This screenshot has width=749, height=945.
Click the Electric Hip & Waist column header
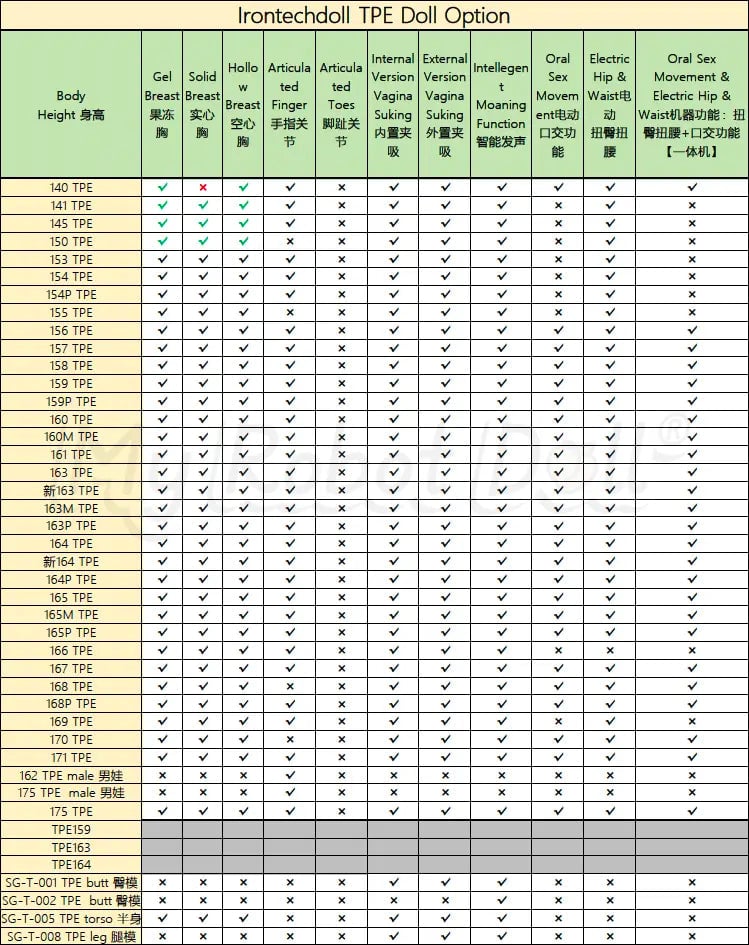coord(609,105)
